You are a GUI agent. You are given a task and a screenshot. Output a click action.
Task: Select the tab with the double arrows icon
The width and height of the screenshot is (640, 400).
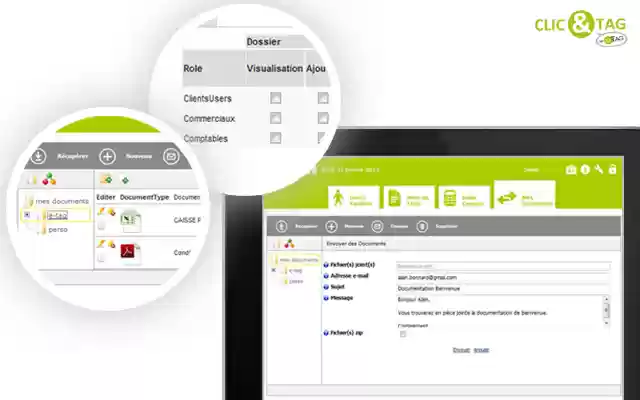point(524,195)
